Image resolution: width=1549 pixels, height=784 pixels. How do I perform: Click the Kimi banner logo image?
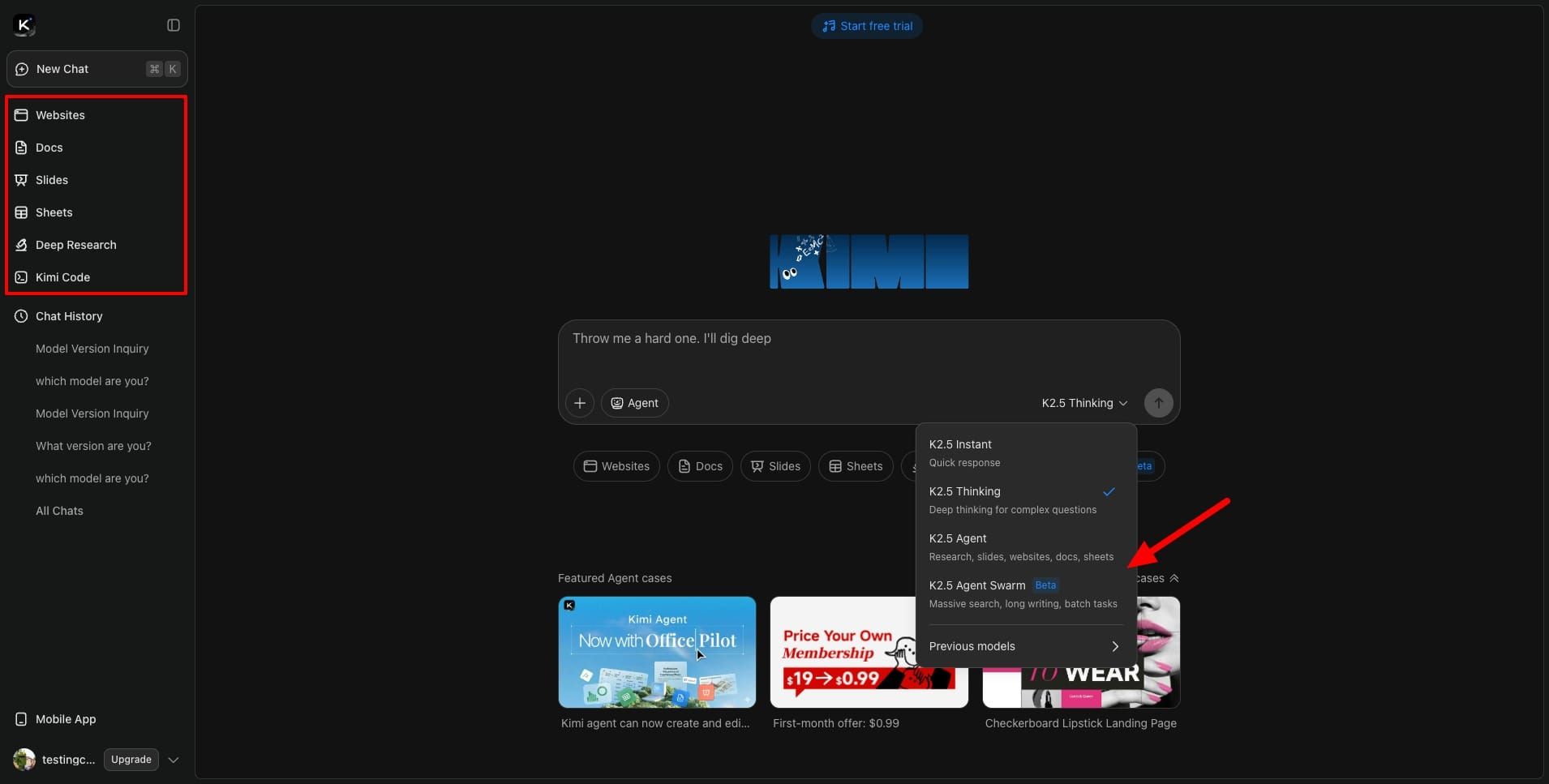pos(869,261)
